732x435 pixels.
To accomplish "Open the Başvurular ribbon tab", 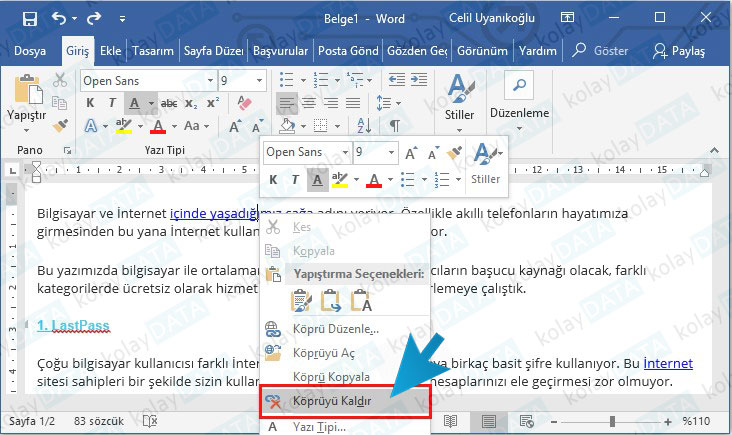I will coord(280,50).
